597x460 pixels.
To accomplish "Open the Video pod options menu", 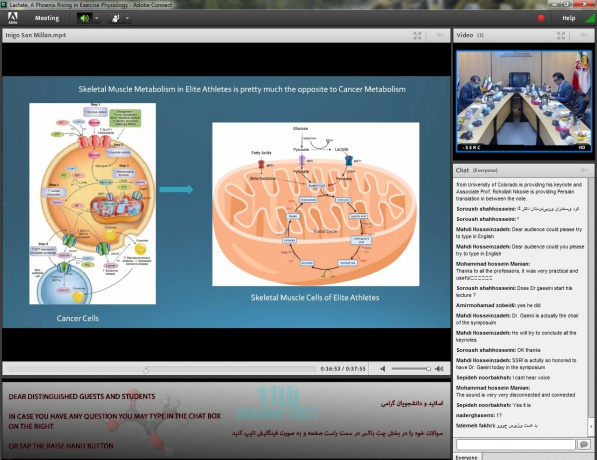I will (583, 35).
